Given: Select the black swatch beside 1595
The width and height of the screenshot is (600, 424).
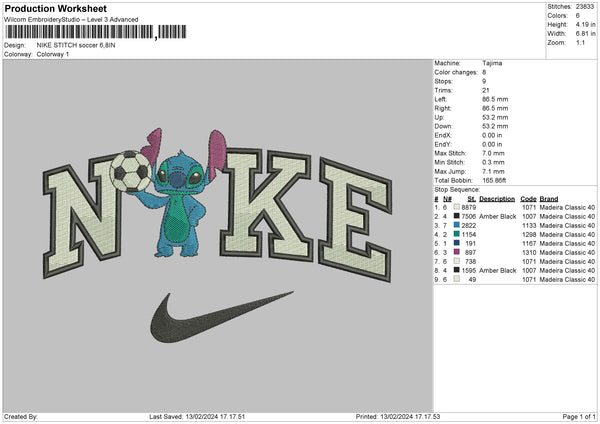Looking at the screenshot, I should tap(457, 270).
